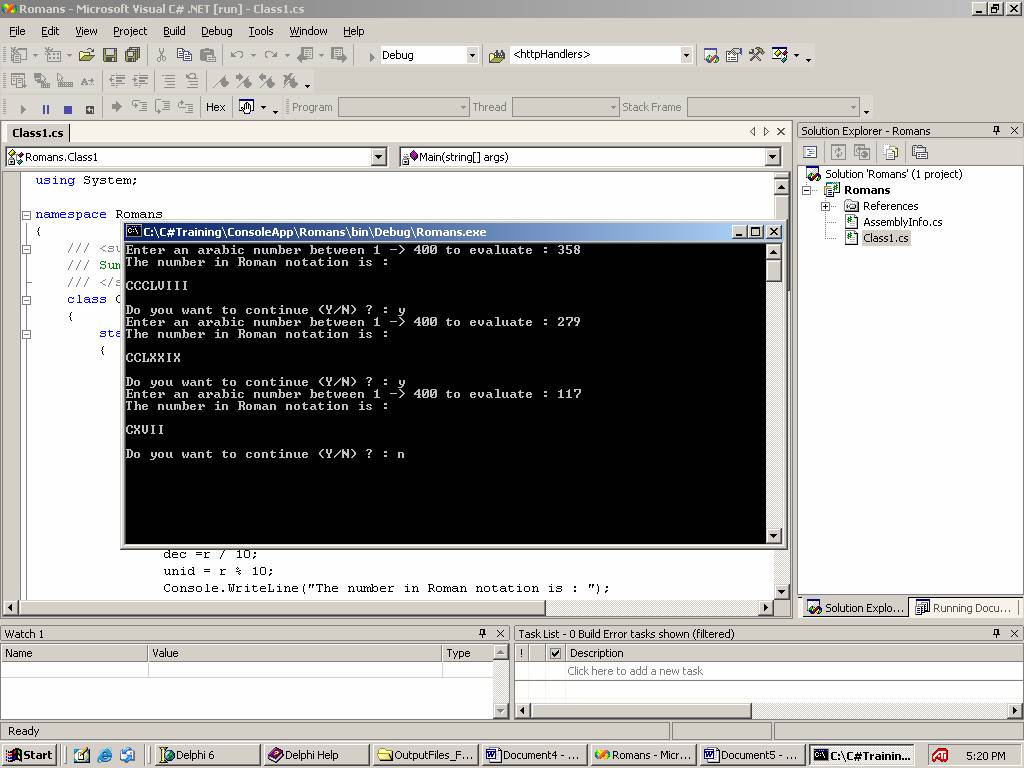Click the console window vertical scrollbar down arrow
The image size is (1024, 768).
pos(773,536)
